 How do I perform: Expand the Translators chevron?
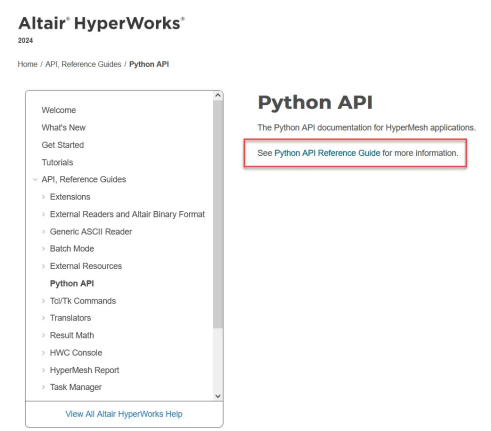pyautogui.click(x=43, y=318)
